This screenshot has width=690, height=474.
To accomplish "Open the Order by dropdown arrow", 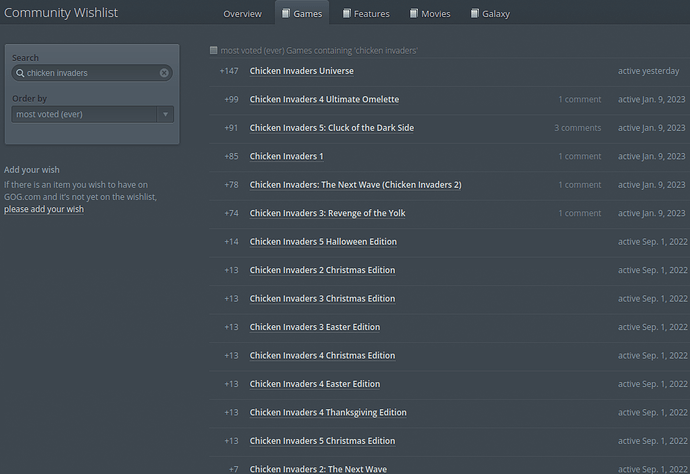I will 165,114.
